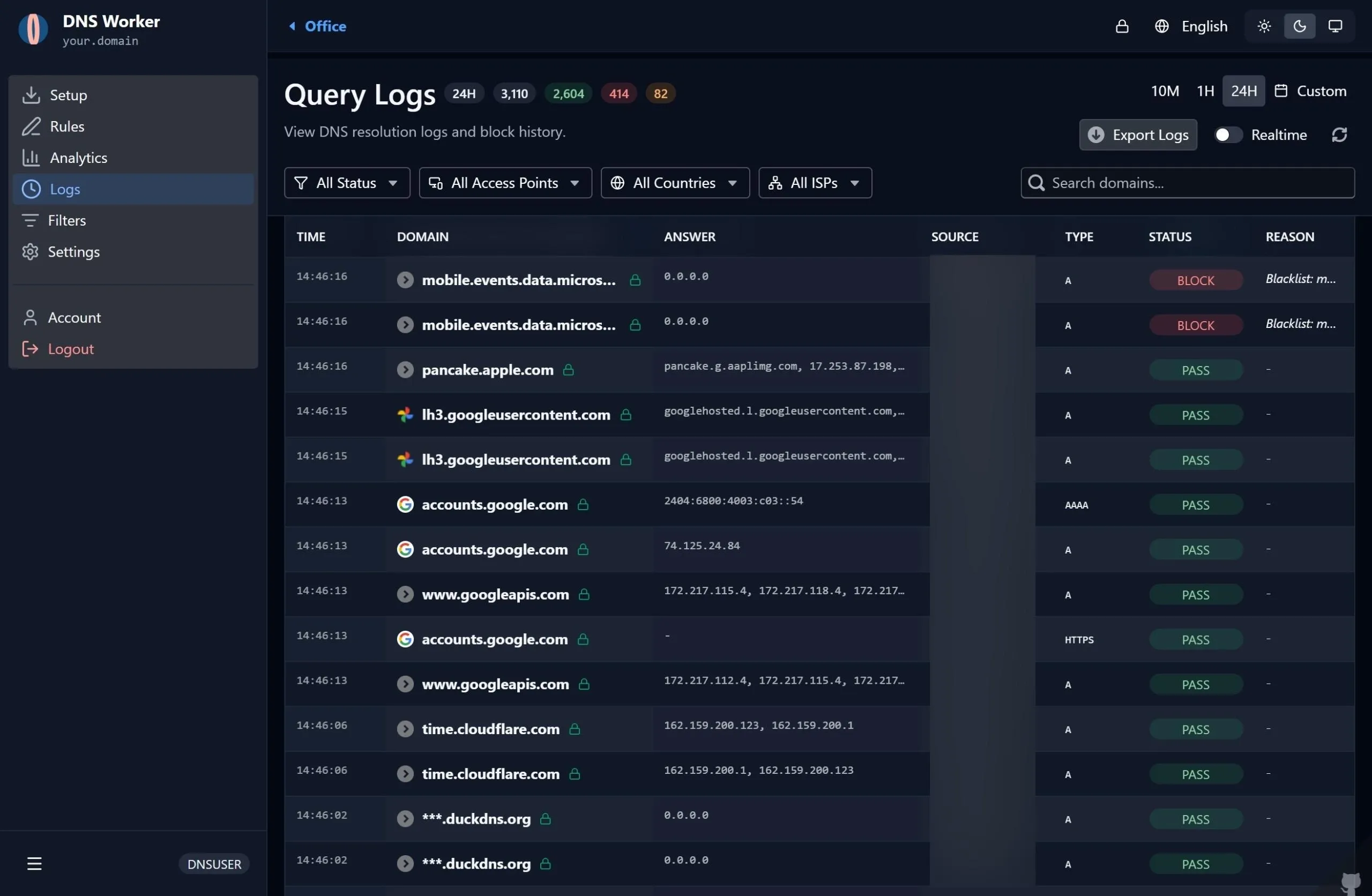
Task: Select the 10M time range
Action: [x=1165, y=91]
